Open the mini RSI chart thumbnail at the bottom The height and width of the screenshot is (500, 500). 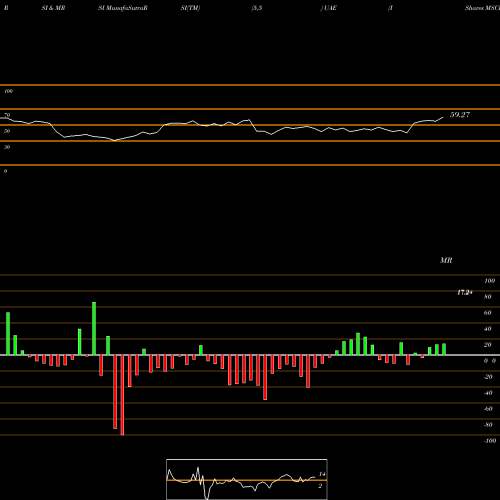click(247, 479)
